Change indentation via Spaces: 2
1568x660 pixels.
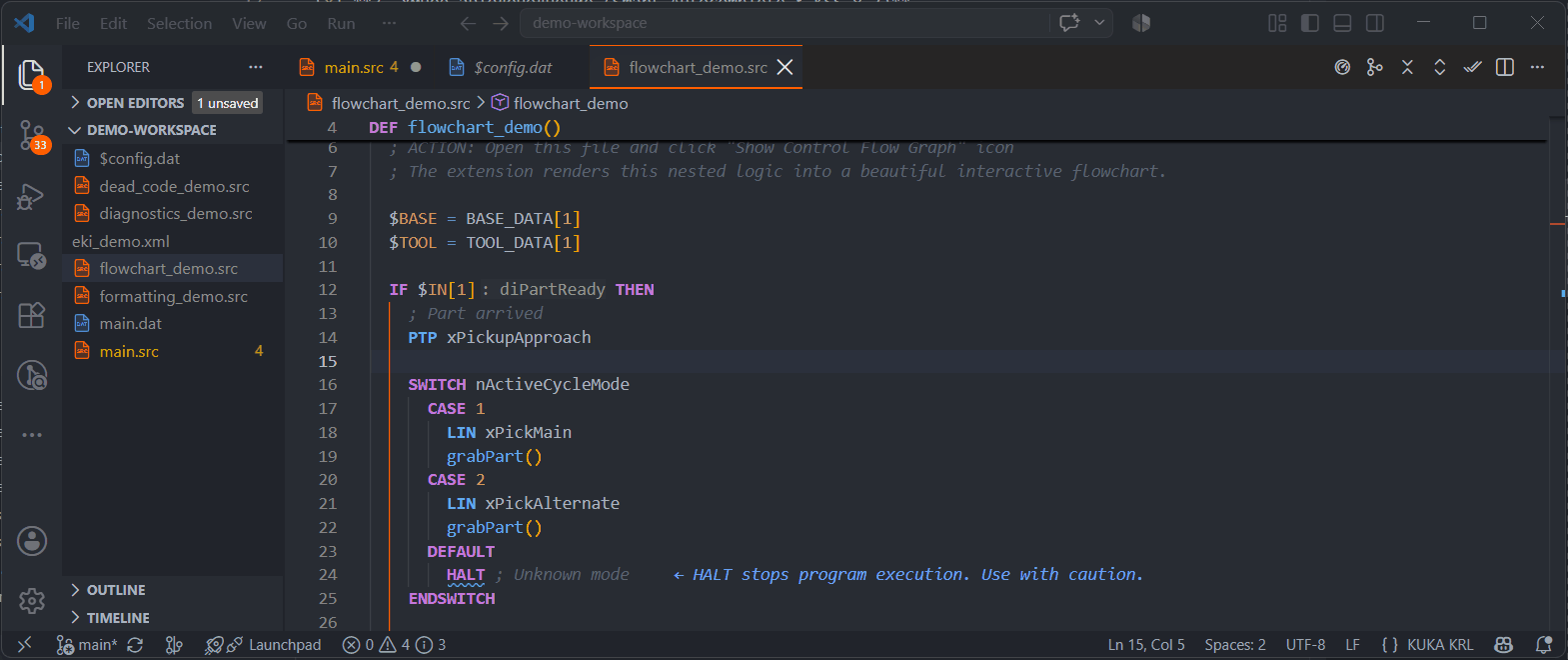tap(1235, 645)
